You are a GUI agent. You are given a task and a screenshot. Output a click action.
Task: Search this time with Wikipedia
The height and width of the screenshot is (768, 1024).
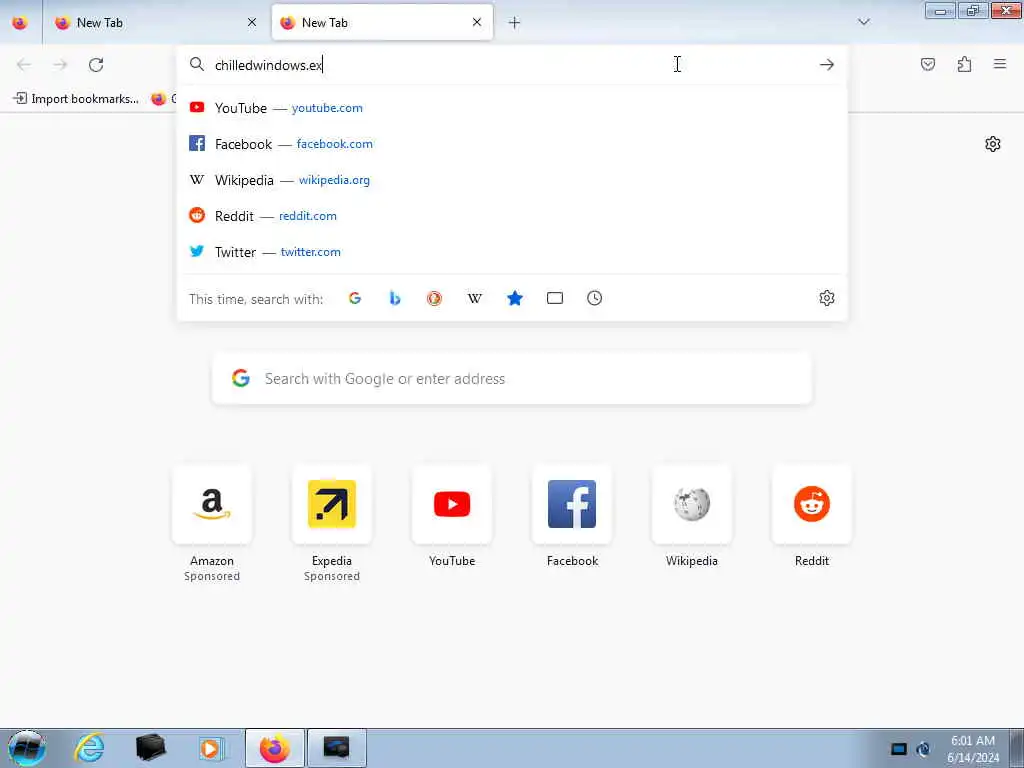pos(475,298)
